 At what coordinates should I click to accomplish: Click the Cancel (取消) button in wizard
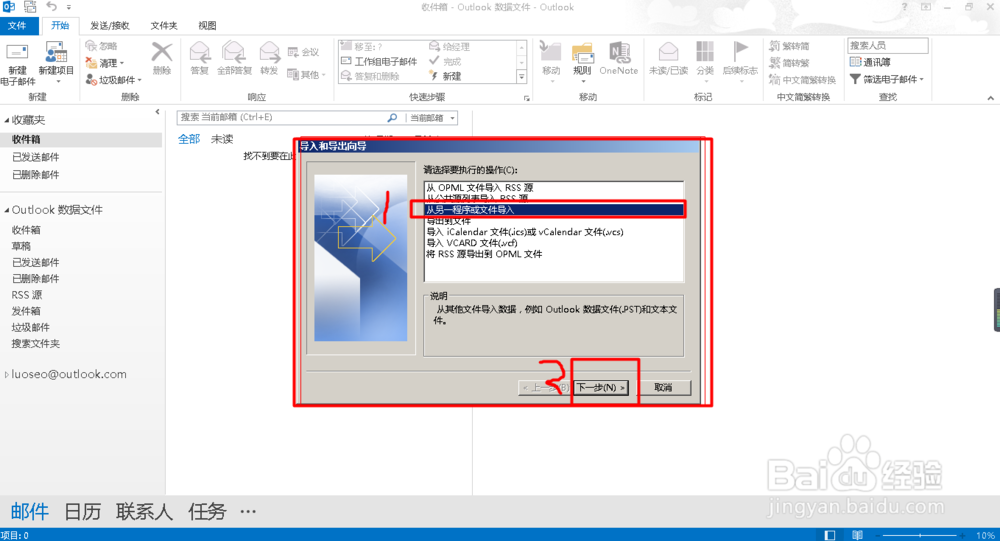tap(663, 387)
